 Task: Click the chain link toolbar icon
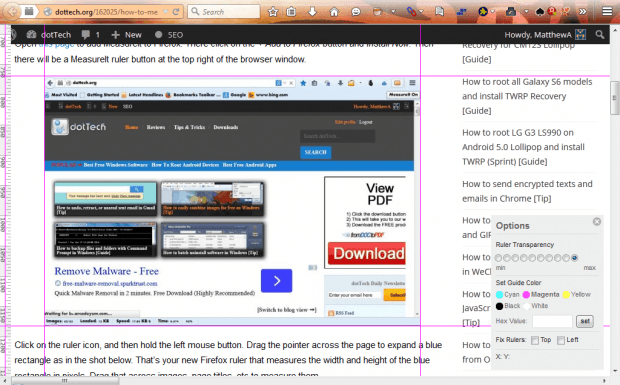[412, 12]
